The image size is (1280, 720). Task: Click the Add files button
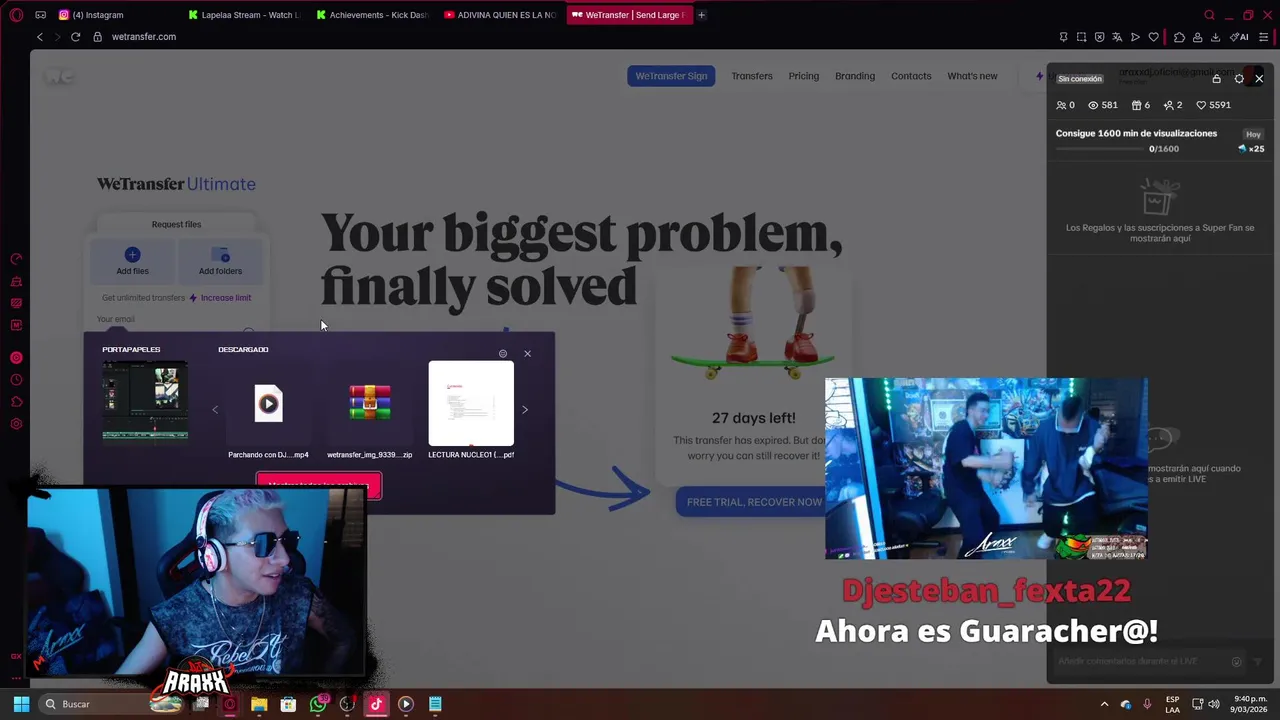[x=132, y=262]
